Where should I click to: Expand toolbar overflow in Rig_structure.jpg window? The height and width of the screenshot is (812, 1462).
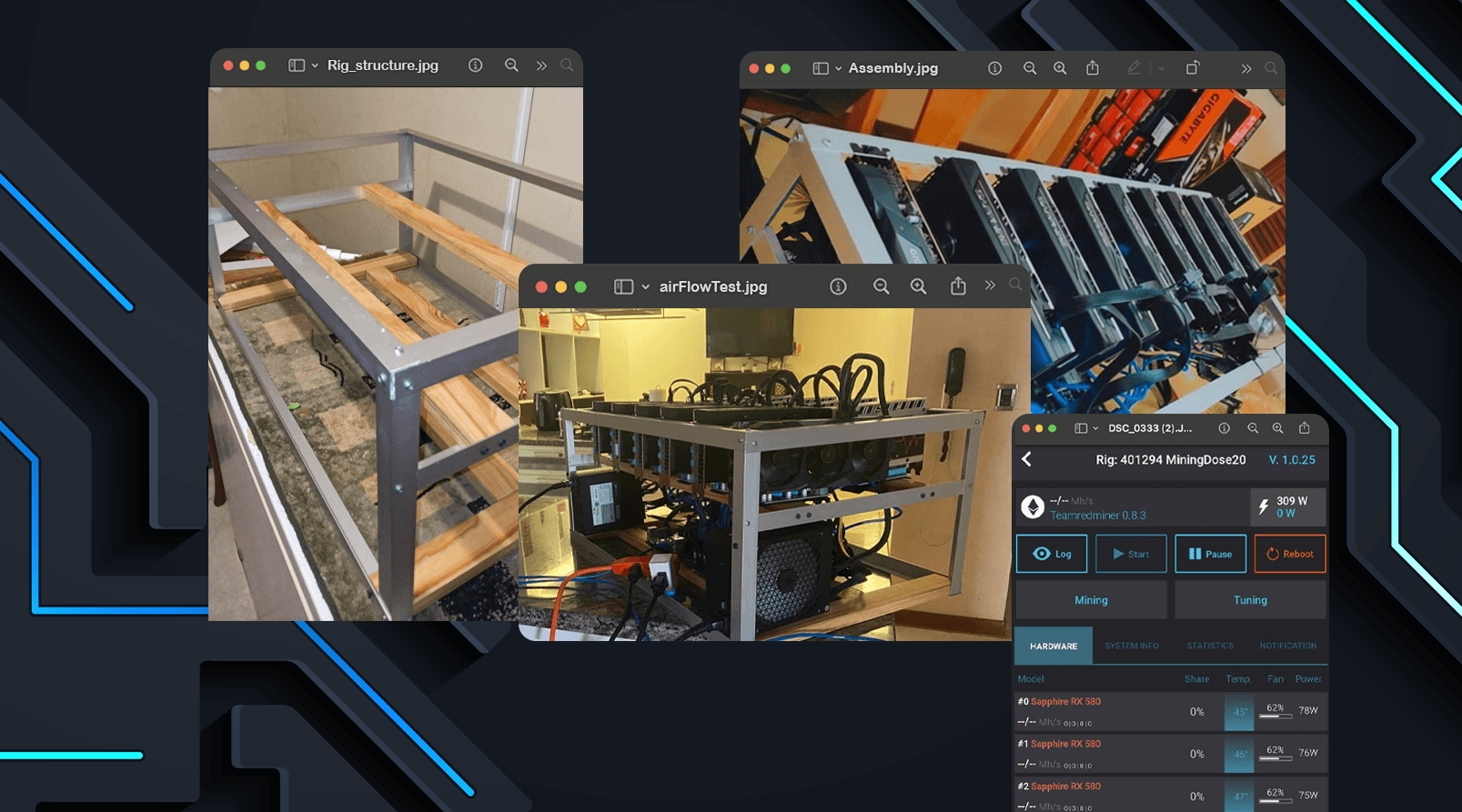541,65
